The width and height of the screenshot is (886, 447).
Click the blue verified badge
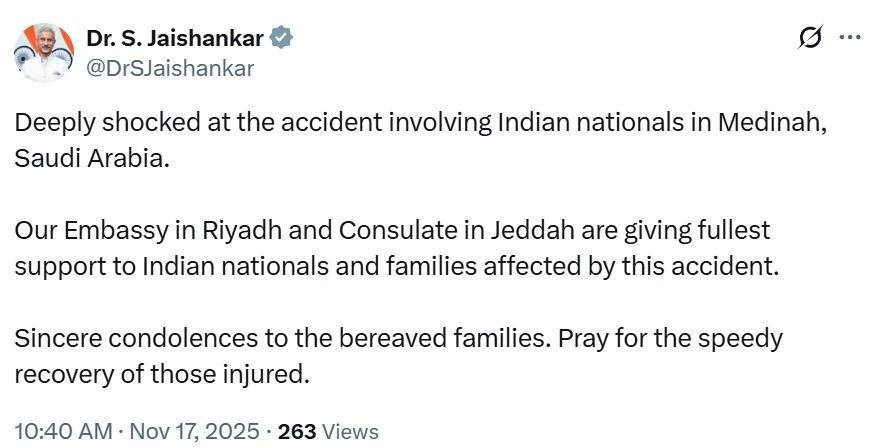tap(282, 39)
